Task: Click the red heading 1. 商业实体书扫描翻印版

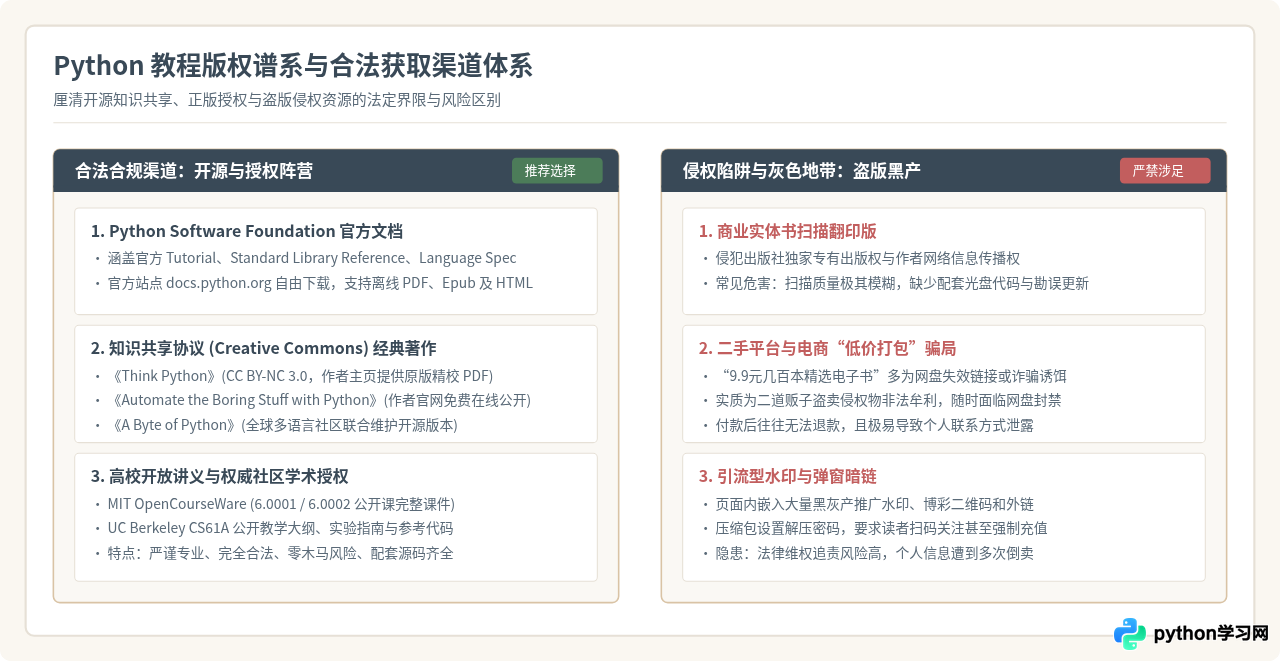Action: (788, 232)
